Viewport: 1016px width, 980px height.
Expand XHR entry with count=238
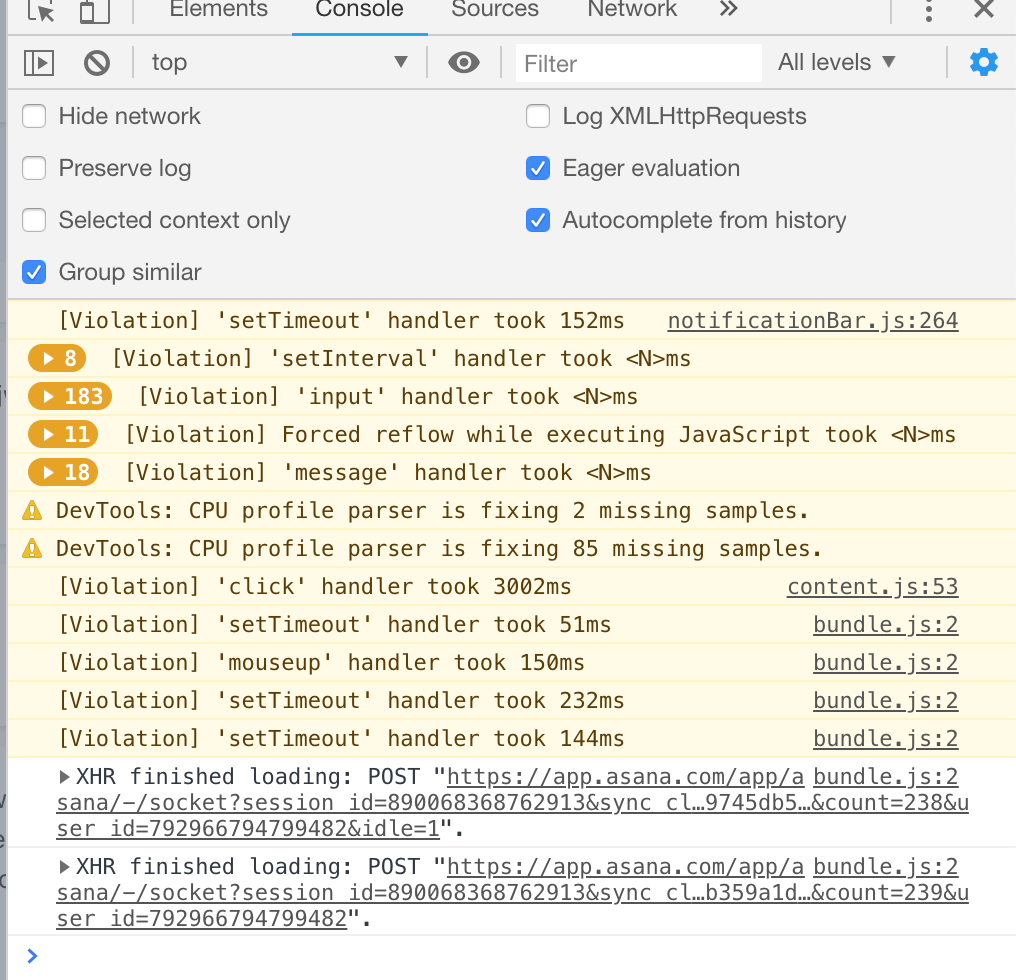(x=64, y=776)
